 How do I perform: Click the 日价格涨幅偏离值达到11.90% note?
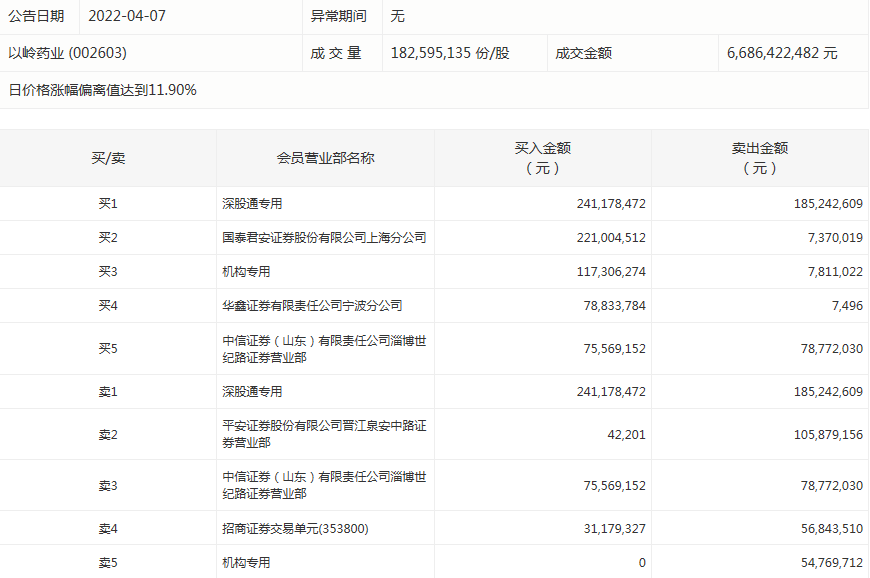pyautogui.click(x=103, y=90)
